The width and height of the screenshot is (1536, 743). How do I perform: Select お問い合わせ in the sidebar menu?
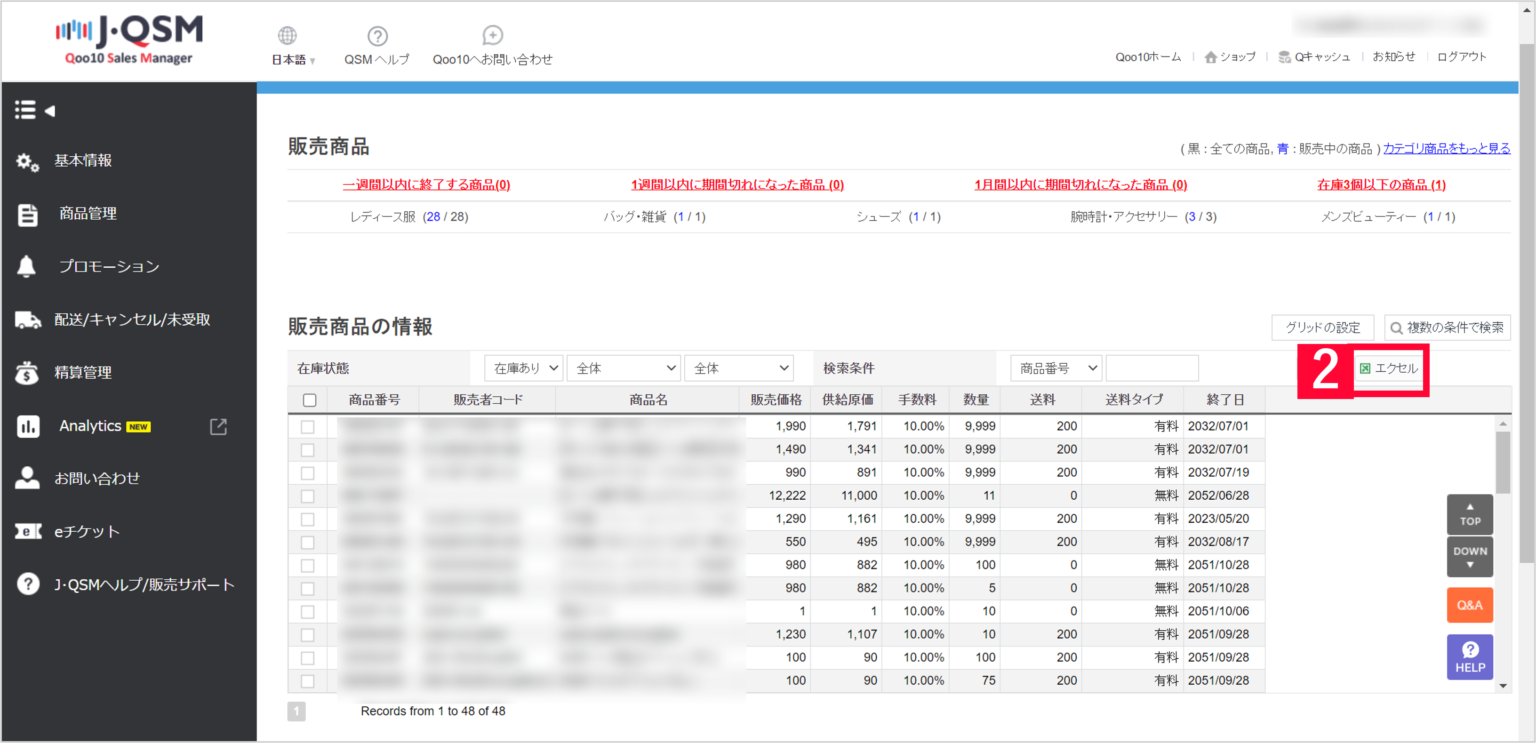[99, 478]
